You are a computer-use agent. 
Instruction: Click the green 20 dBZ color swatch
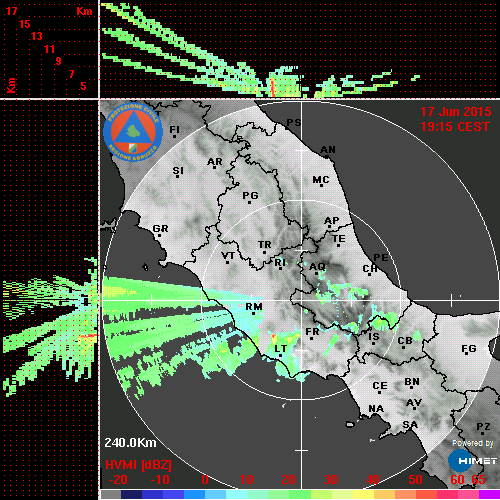click(300, 494)
